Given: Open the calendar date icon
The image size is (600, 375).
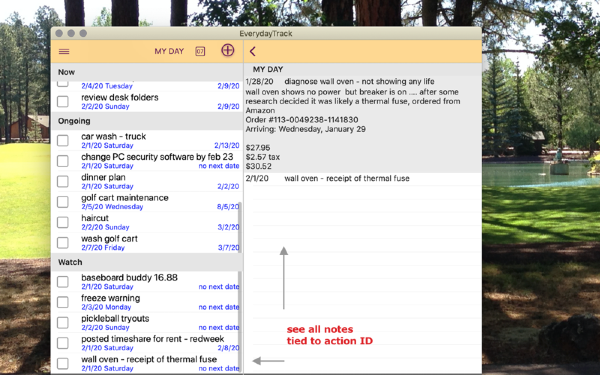Looking at the screenshot, I should (x=200, y=51).
